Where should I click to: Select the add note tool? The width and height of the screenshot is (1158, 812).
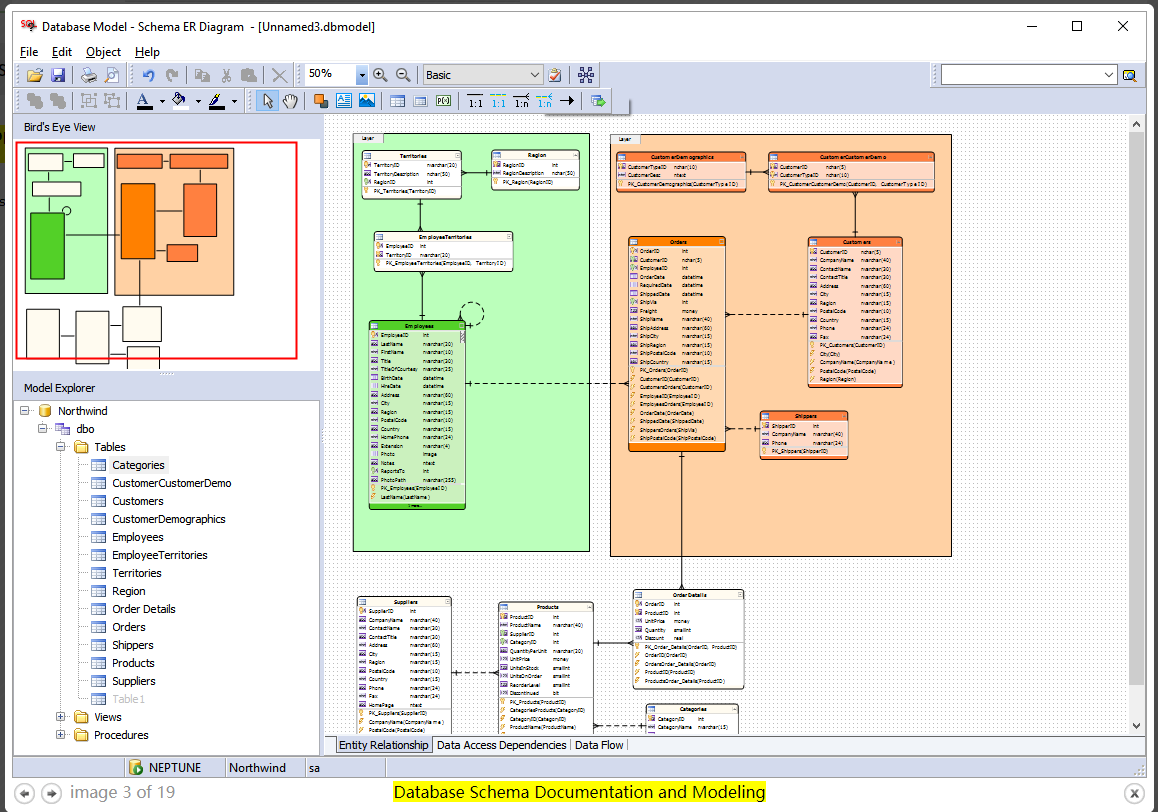pyautogui.click(x=343, y=101)
